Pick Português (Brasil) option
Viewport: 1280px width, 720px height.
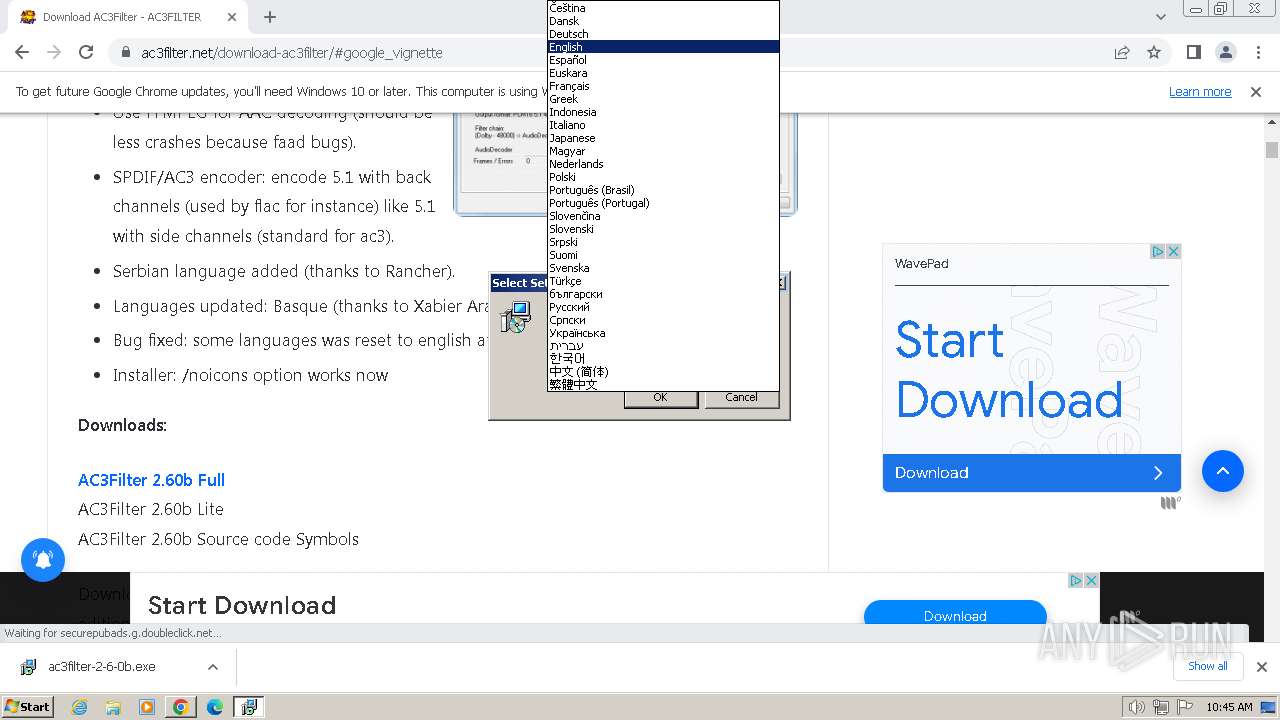click(x=663, y=190)
